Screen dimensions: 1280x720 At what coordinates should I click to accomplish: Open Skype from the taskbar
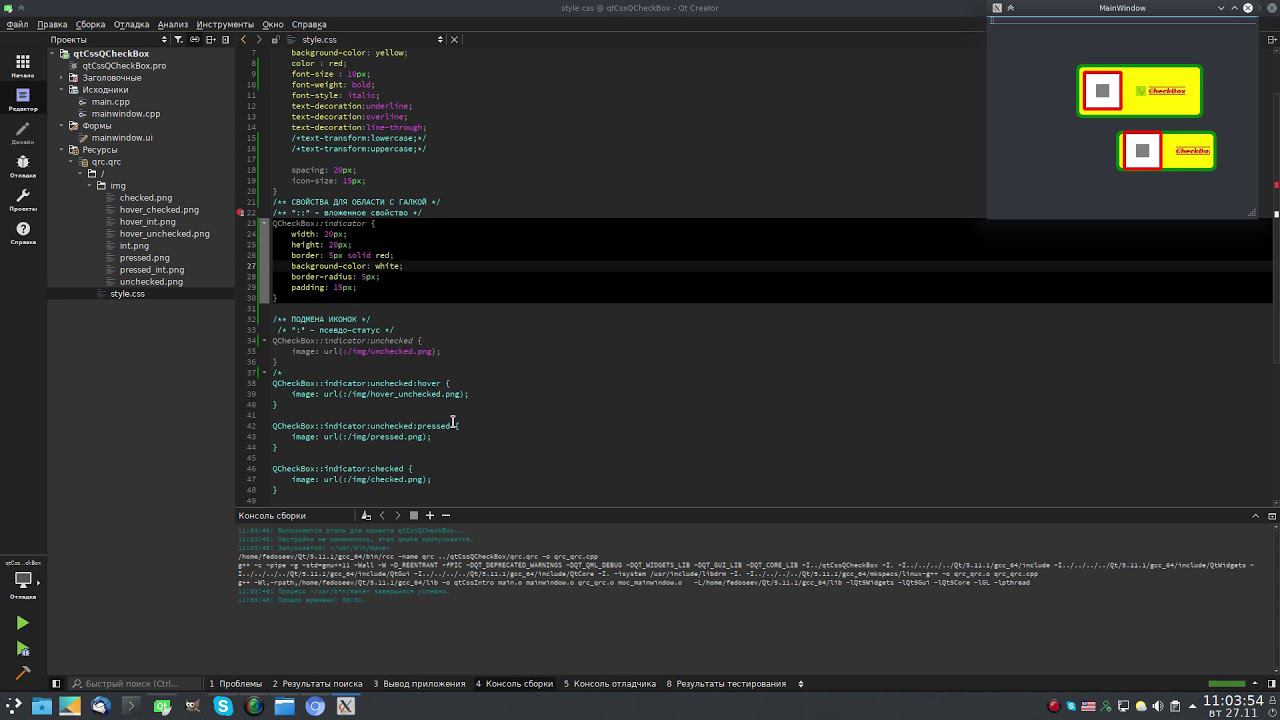click(x=223, y=706)
